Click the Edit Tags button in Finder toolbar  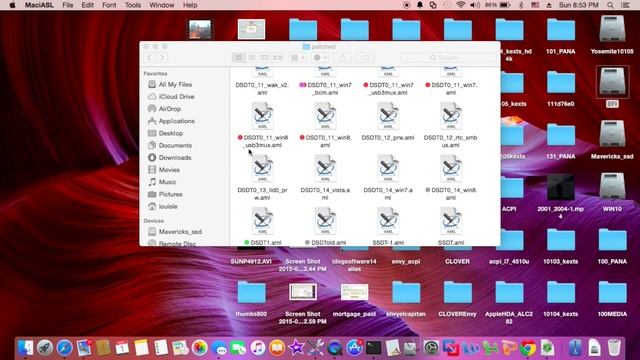tap(365, 58)
